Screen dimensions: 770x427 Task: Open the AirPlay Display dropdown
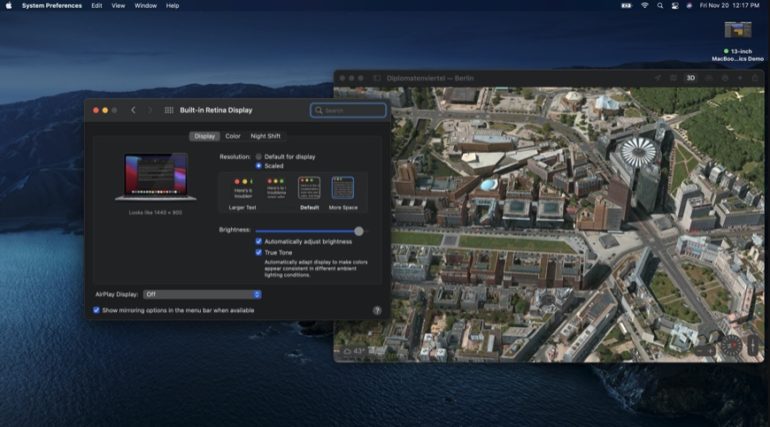pyautogui.click(x=202, y=294)
